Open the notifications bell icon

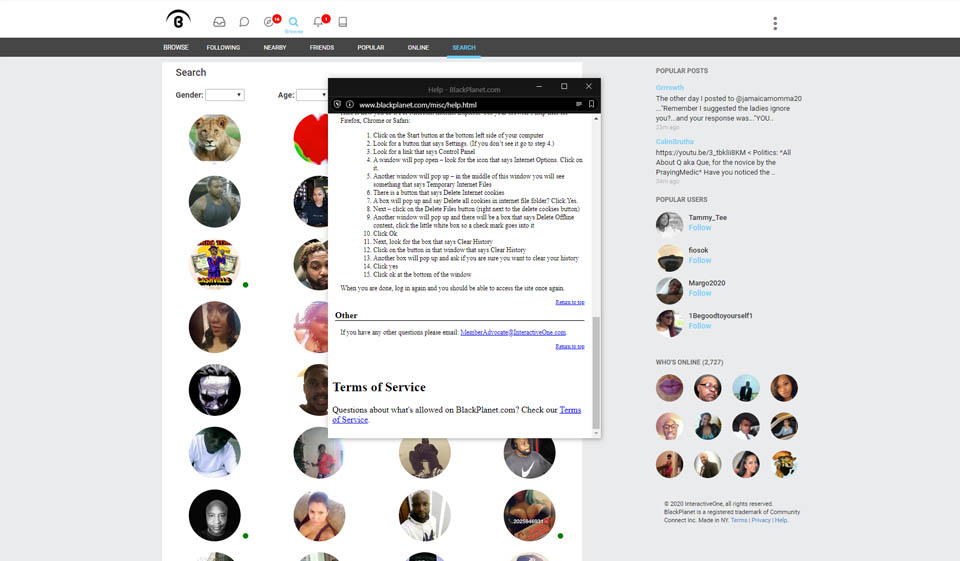(x=319, y=22)
